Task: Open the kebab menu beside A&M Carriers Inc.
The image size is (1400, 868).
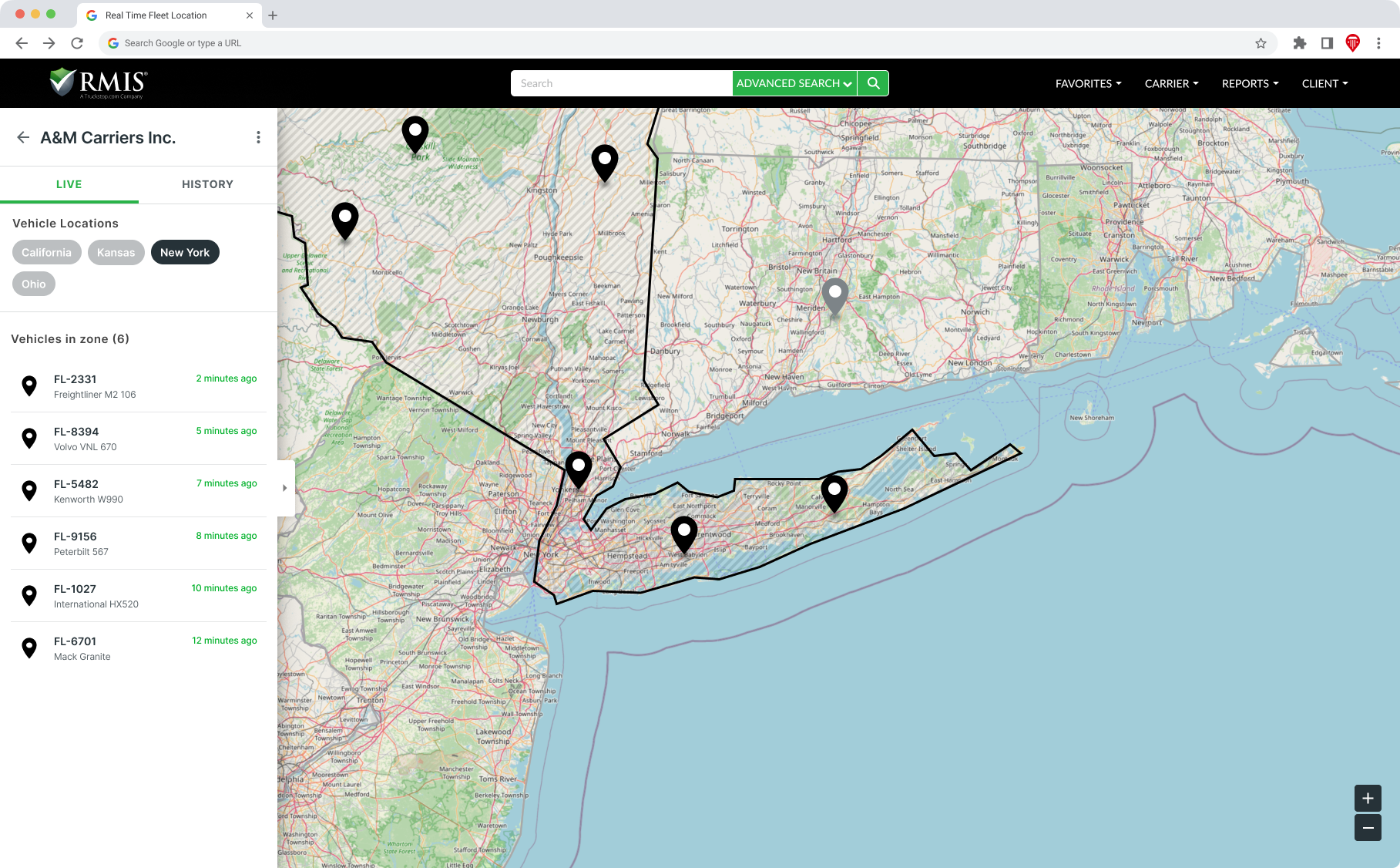Action: pyautogui.click(x=259, y=137)
